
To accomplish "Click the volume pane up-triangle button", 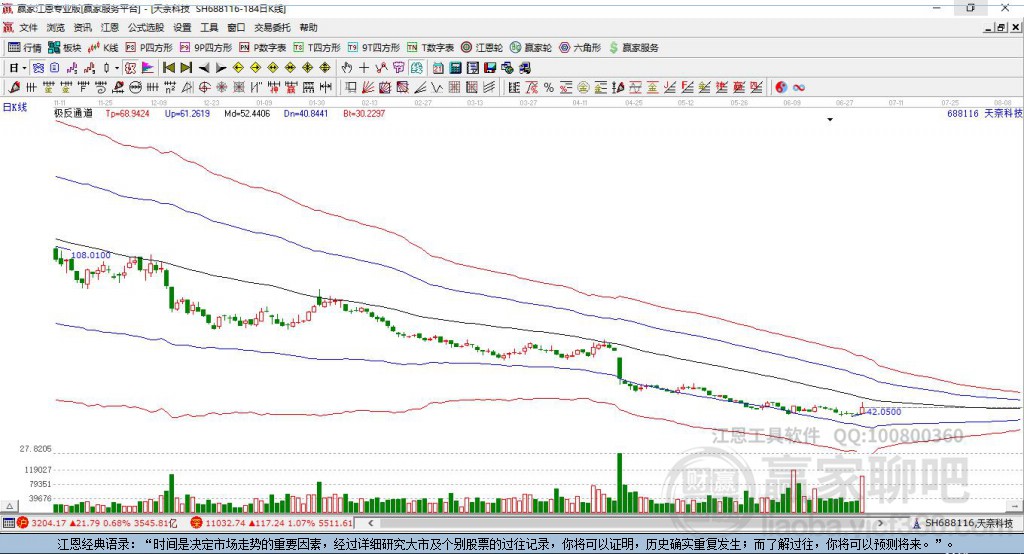I will pyautogui.click(x=9, y=506).
